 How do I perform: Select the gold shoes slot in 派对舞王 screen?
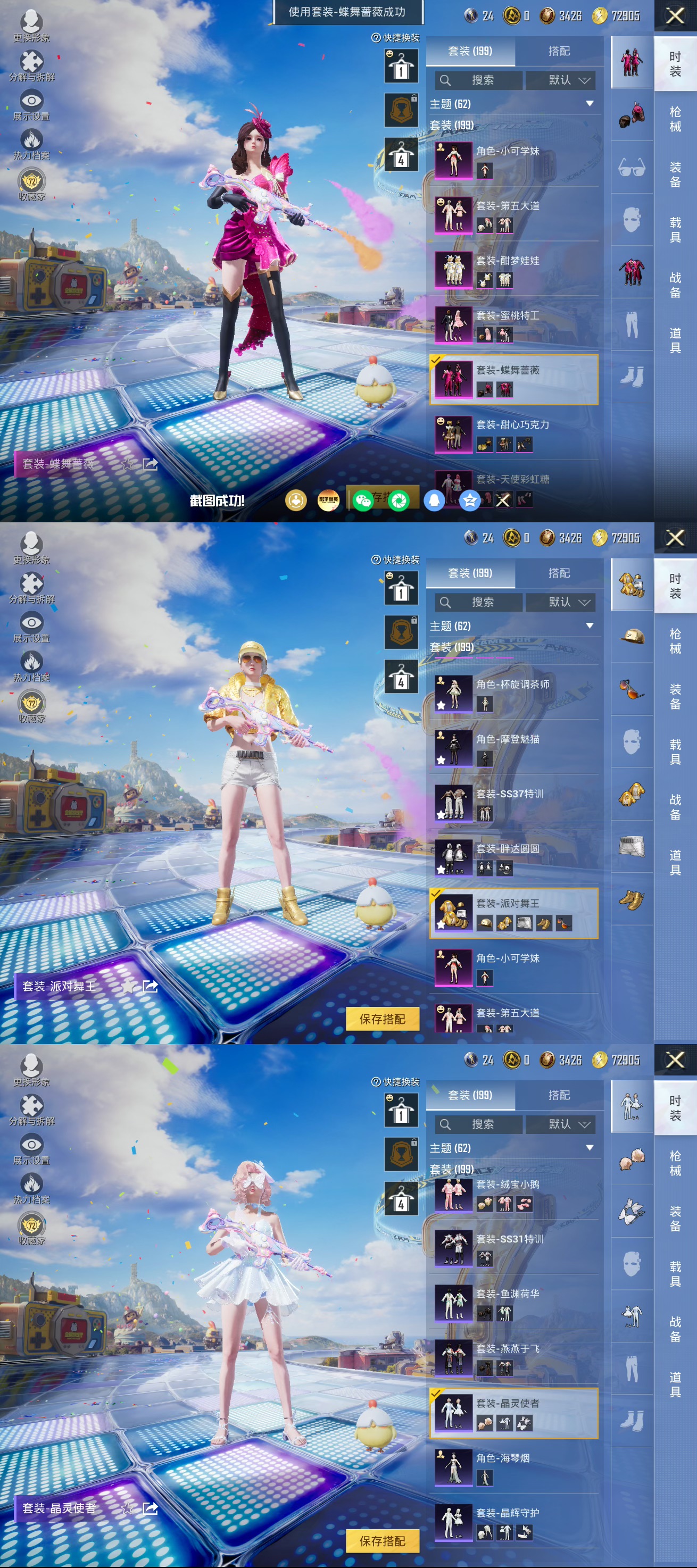[x=632, y=899]
